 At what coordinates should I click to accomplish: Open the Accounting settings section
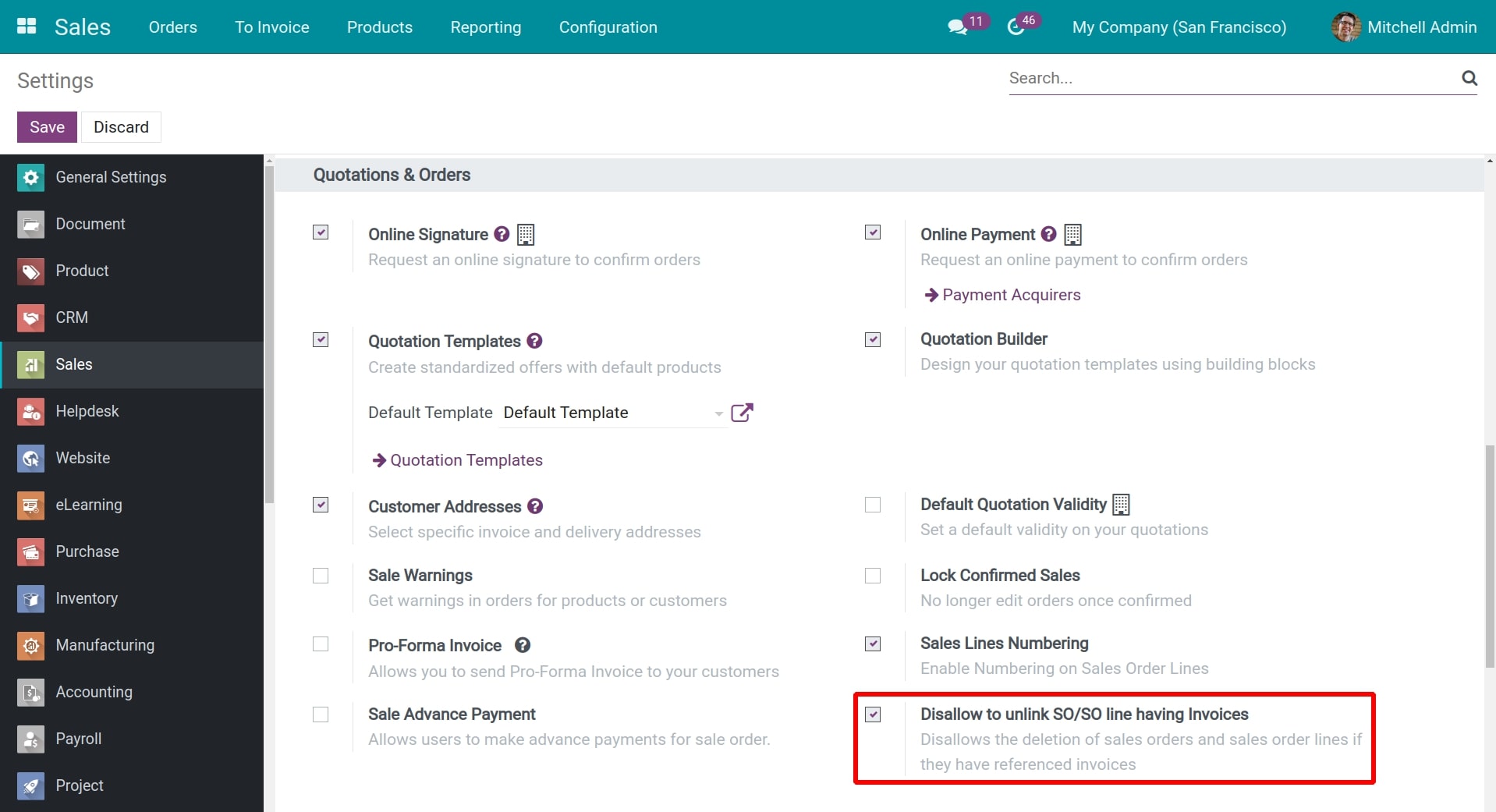(x=94, y=693)
